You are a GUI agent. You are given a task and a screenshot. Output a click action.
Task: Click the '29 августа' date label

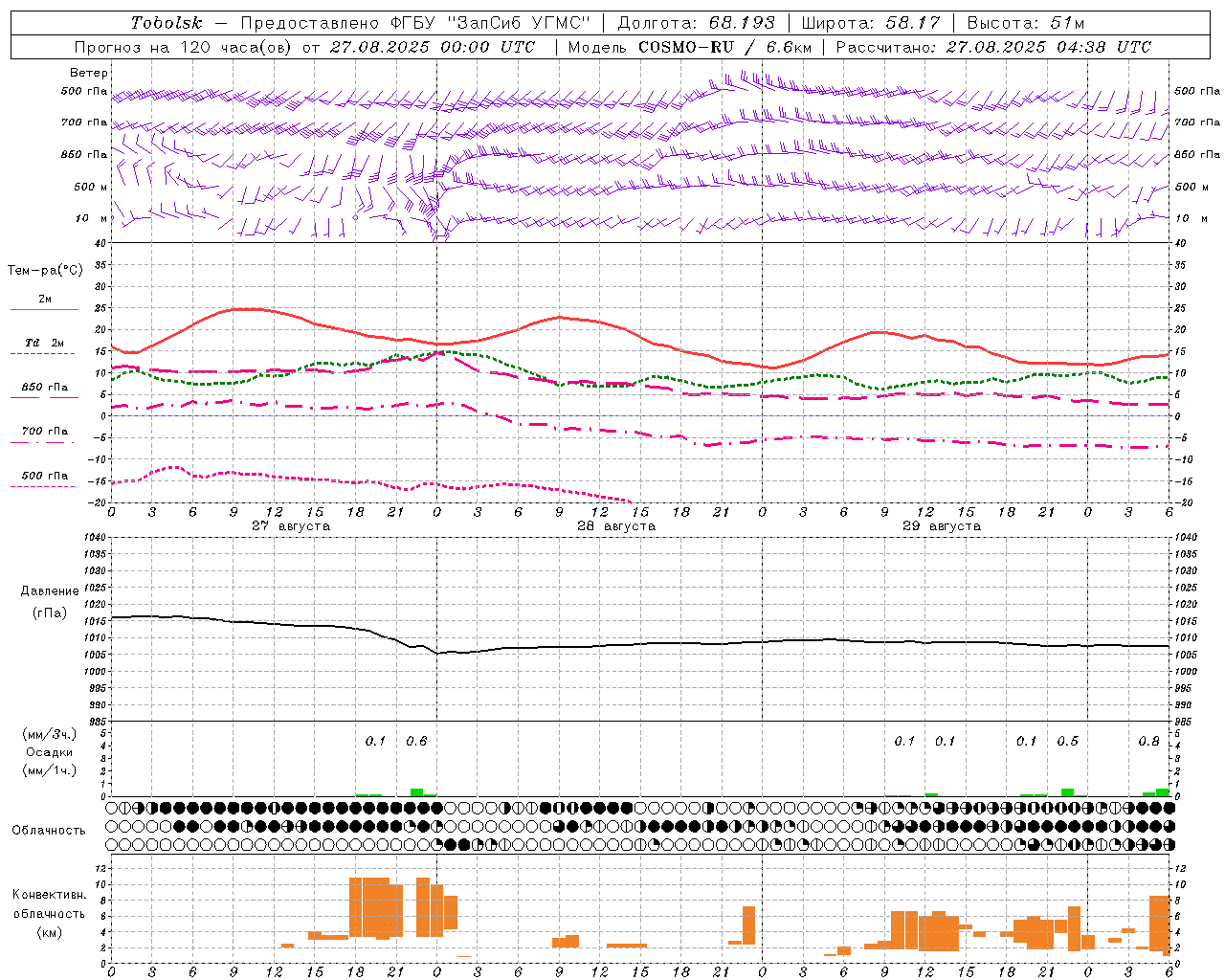[942, 526]
